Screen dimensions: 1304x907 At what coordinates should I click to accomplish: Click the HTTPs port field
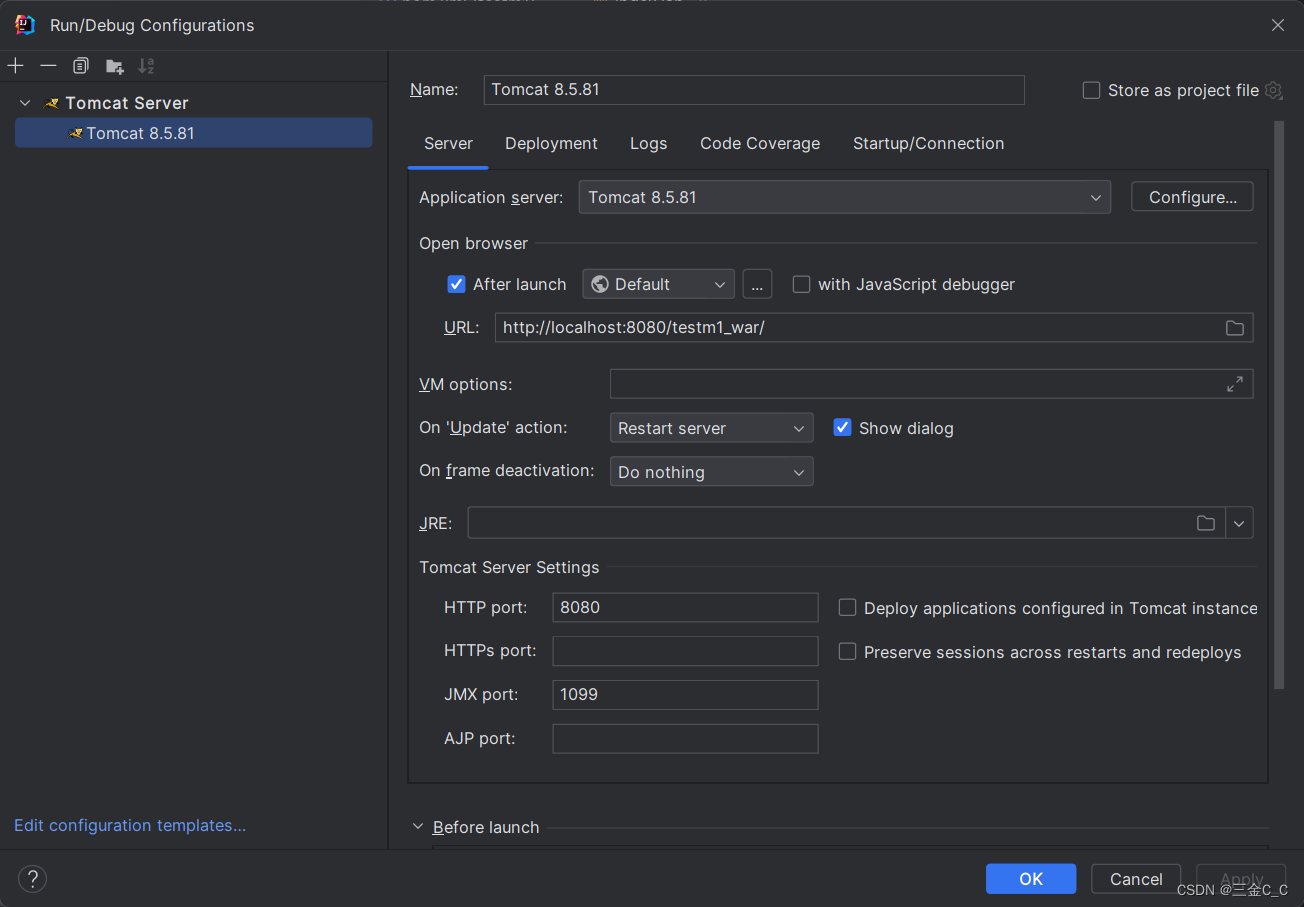pyautogui.click(x=685, y=651)
